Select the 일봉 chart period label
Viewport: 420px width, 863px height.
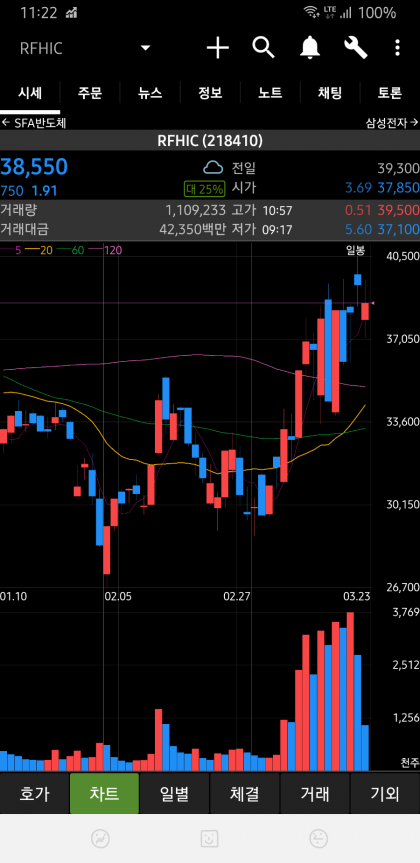[x=355, y=250]
